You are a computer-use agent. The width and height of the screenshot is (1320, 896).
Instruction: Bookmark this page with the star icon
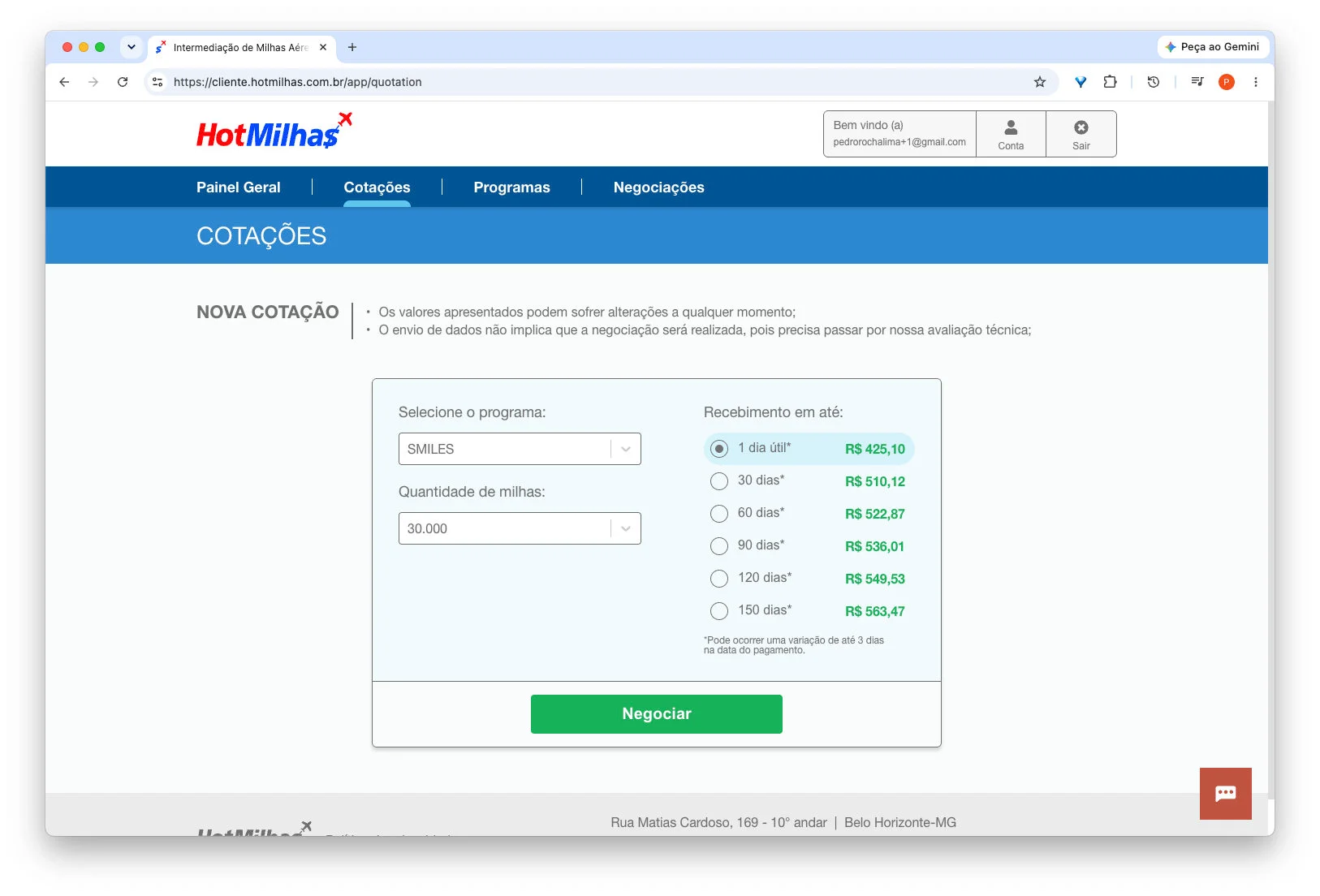(1039, 82)
